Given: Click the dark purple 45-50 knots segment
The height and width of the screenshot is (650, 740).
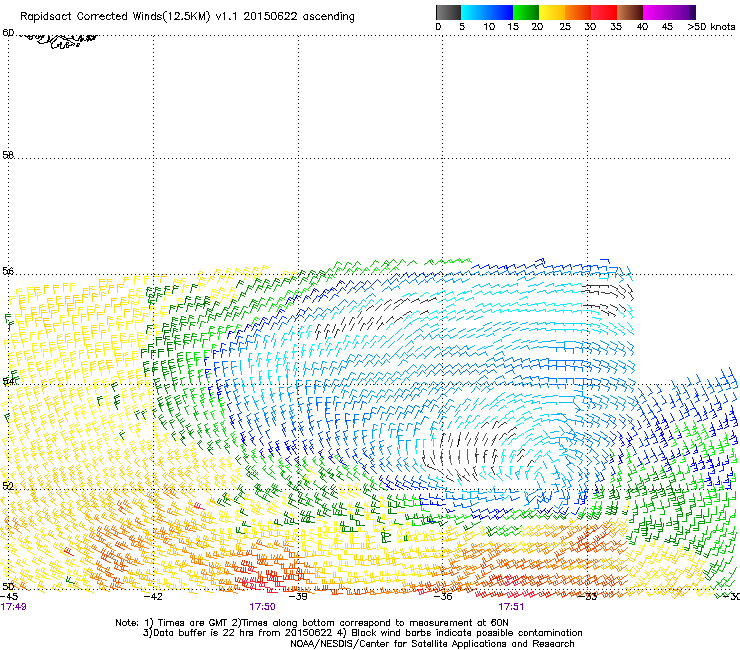Looking at the screenshot, I should click(682, 12).
